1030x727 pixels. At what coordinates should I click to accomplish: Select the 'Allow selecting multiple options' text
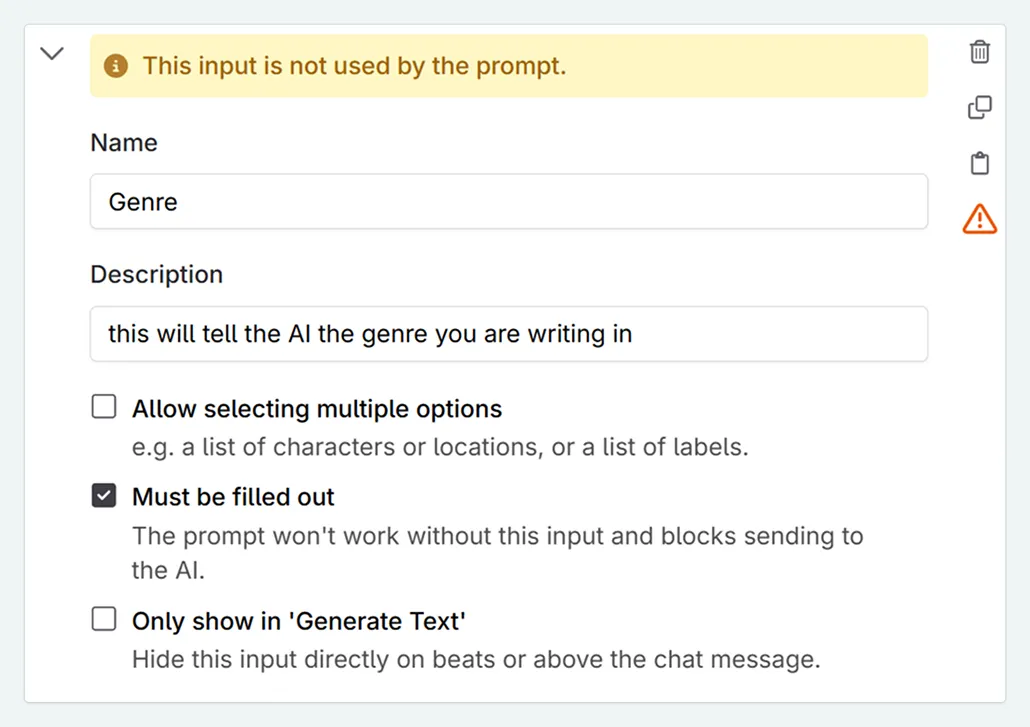pyautogui.click(x=316, y=408)
